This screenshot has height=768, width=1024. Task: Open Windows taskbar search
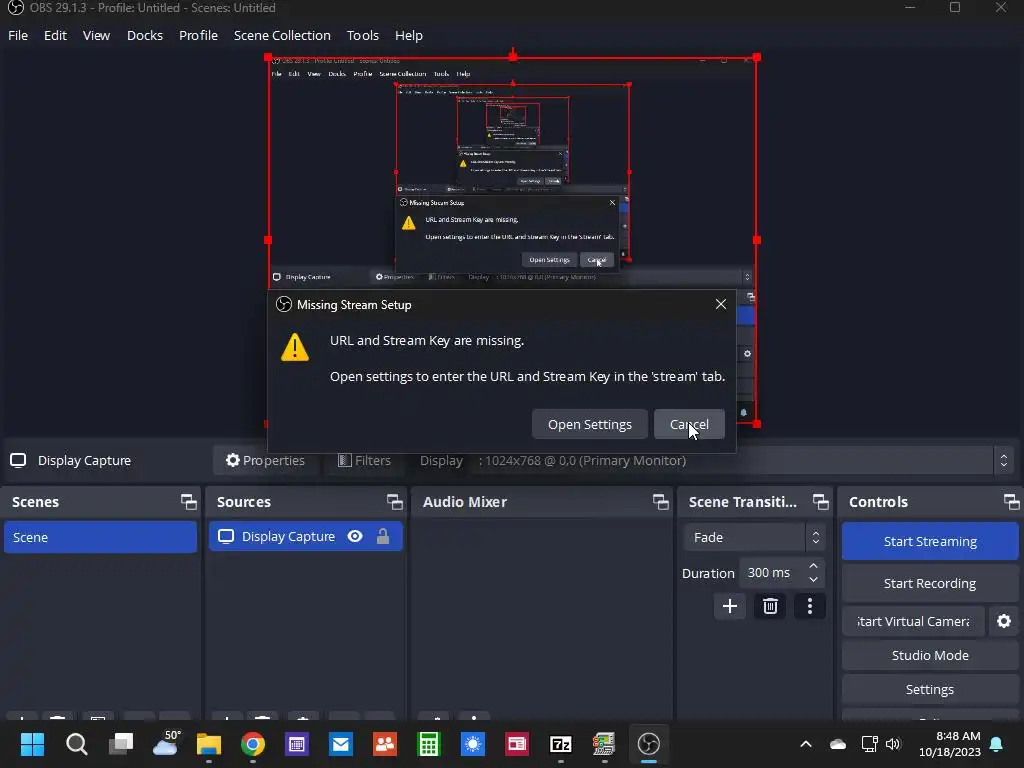tap(76, 744)
